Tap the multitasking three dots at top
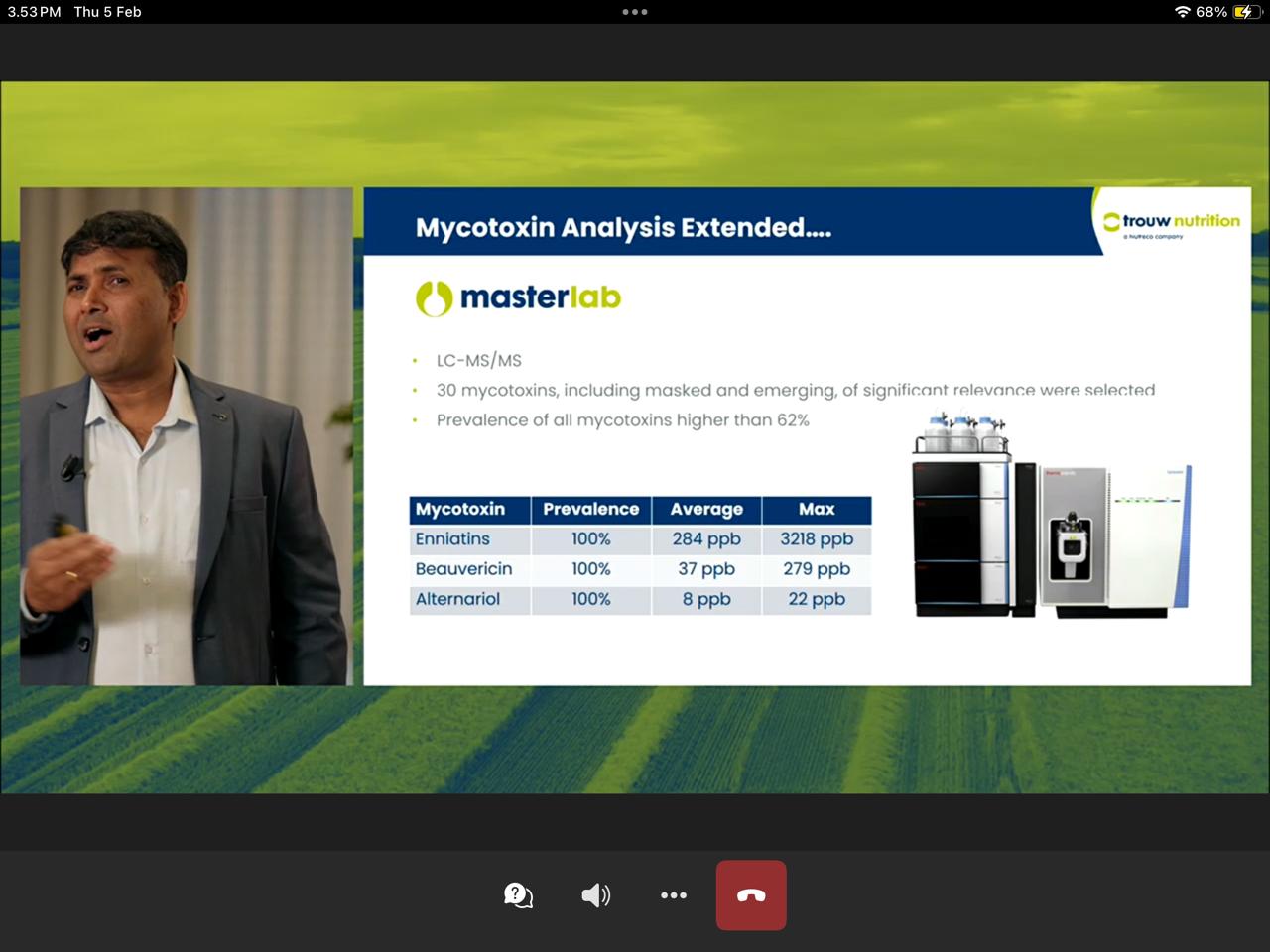Image resolution: width=1270 pixels, height=952 pixels. [635, 12]
